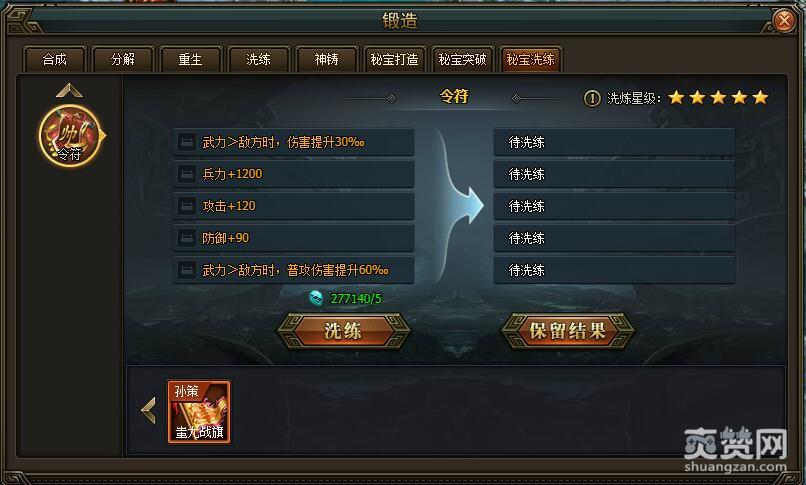
Task: Click the first refinement star
Action: tap(676, 97)
